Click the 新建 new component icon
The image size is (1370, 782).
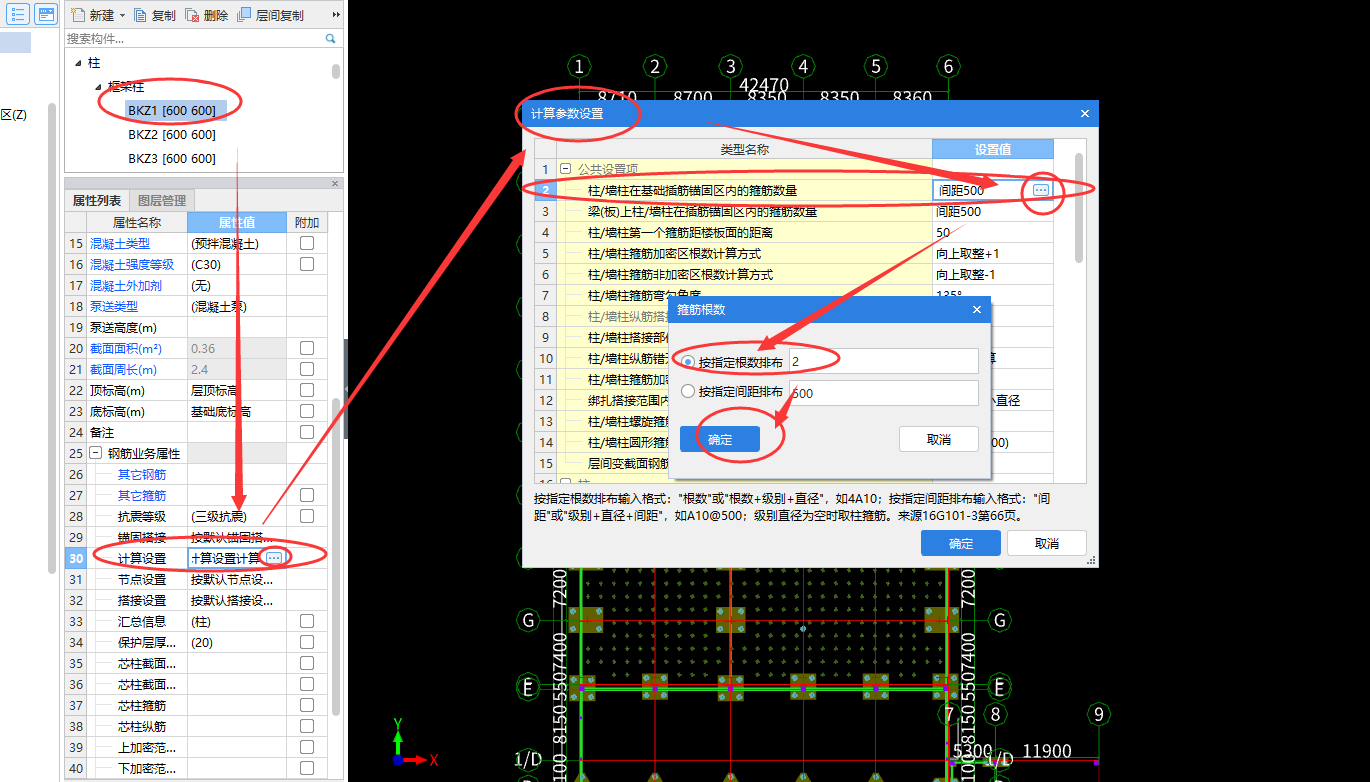[x=77, y=15]
